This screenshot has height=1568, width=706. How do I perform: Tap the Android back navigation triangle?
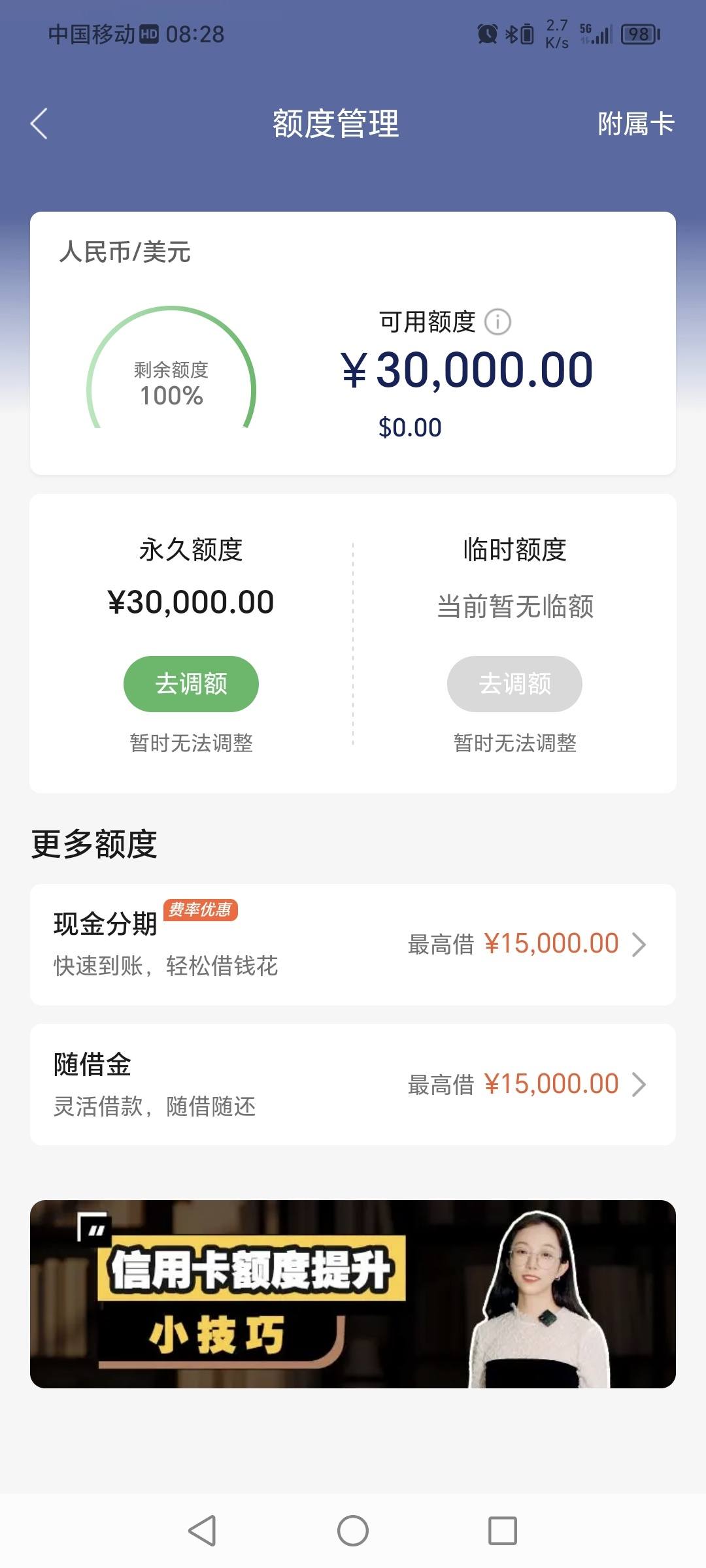(203, 1530)
